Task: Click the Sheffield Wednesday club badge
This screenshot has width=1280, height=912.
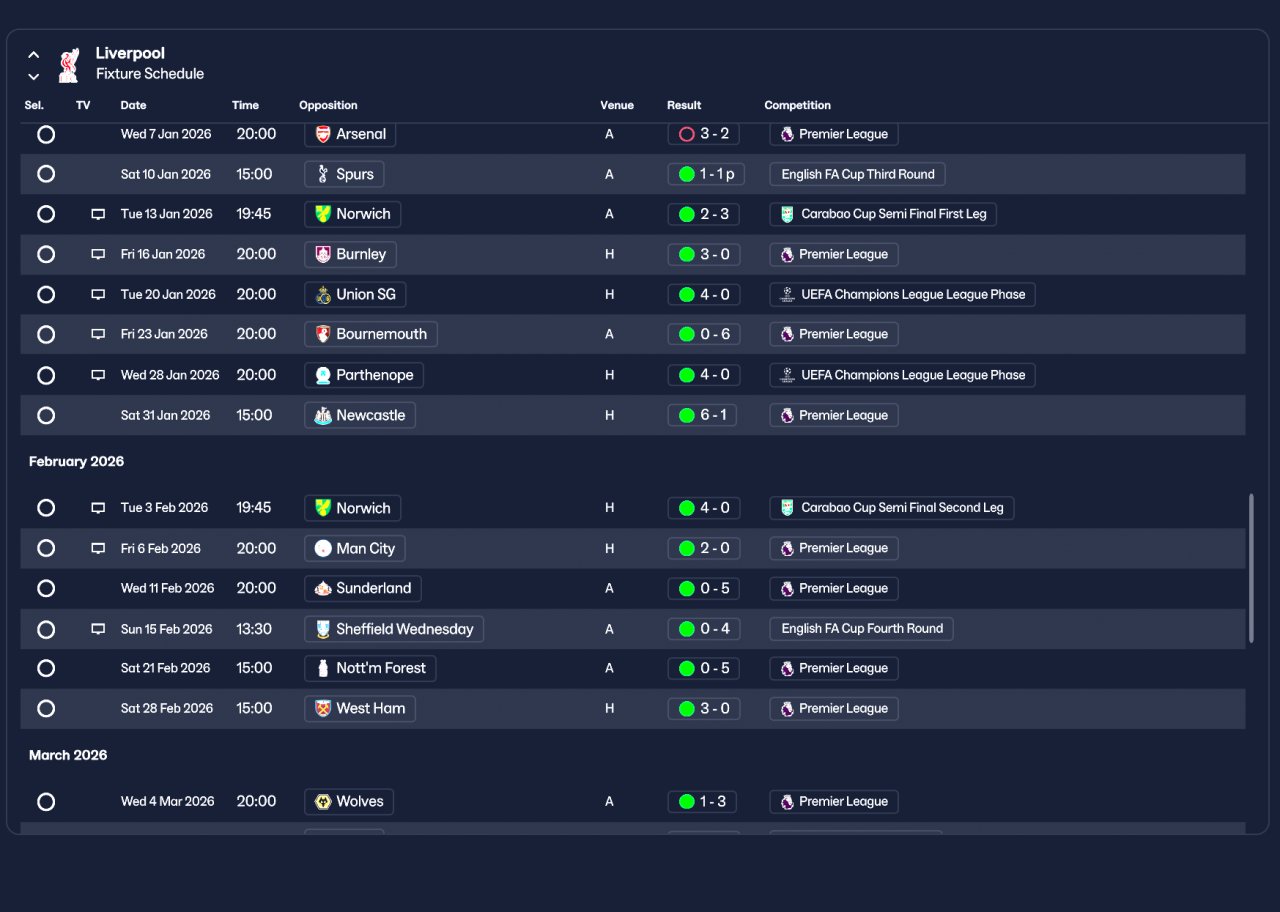Action: click(x=323, y=629)
